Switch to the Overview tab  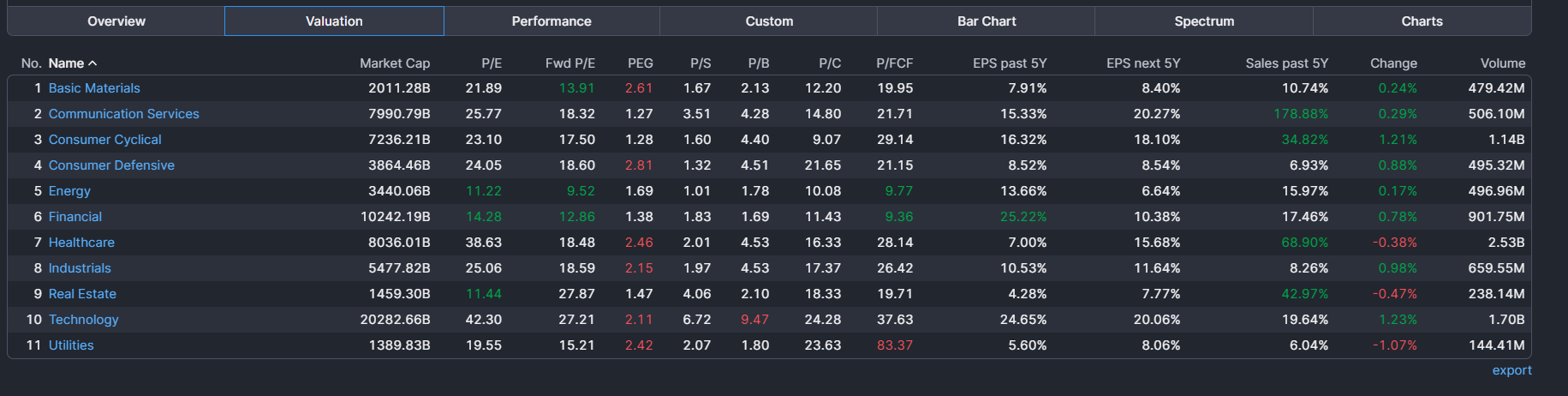[x=116, y=21]
